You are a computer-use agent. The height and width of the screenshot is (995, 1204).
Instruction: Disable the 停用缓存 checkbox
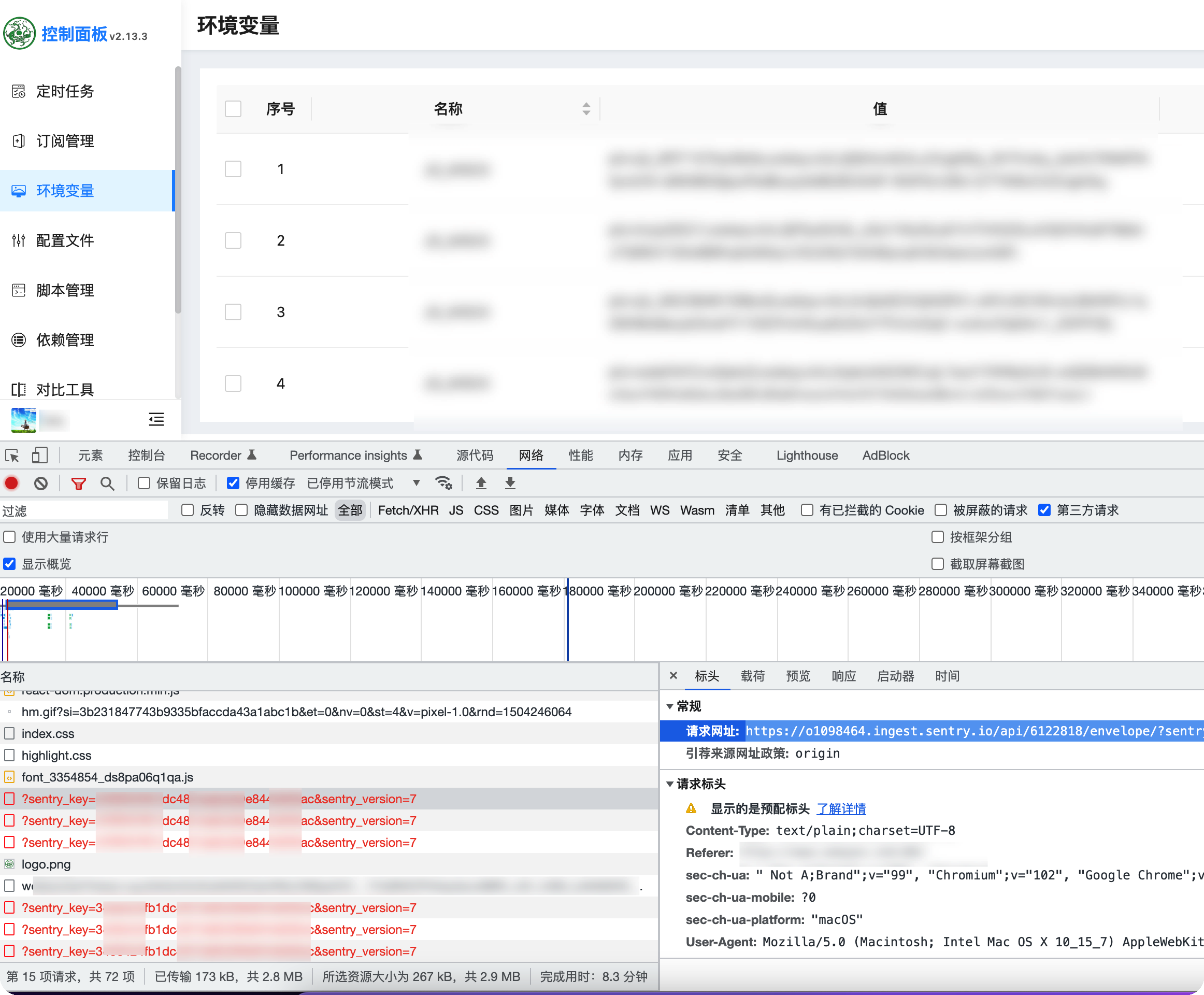pos(233,482)
